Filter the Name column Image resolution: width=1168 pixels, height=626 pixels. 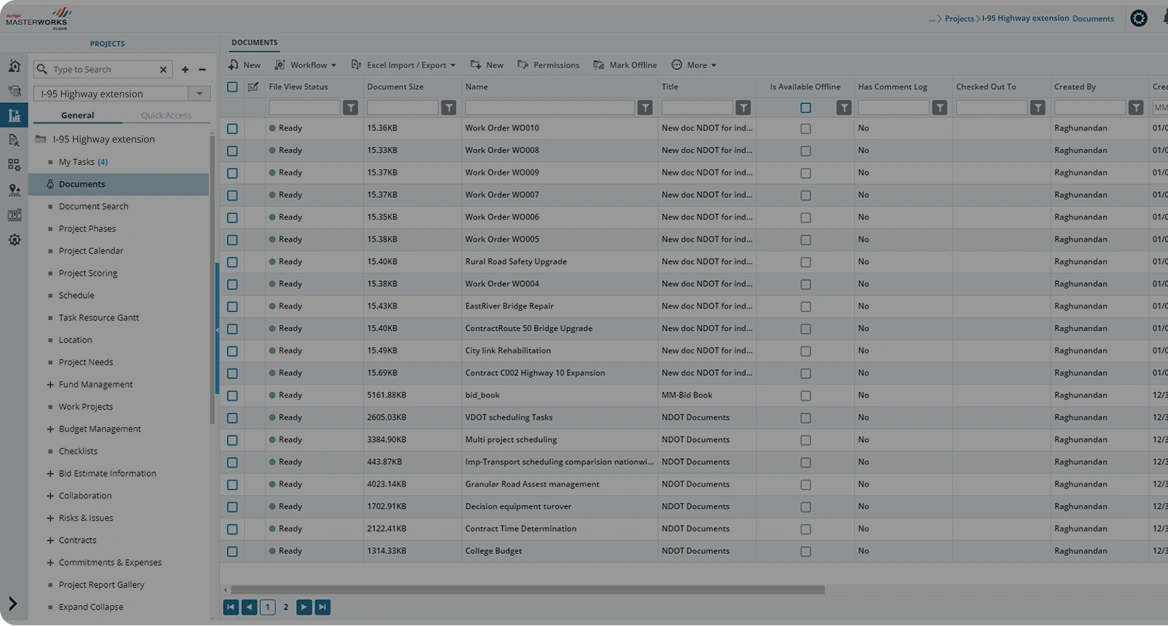645,108
